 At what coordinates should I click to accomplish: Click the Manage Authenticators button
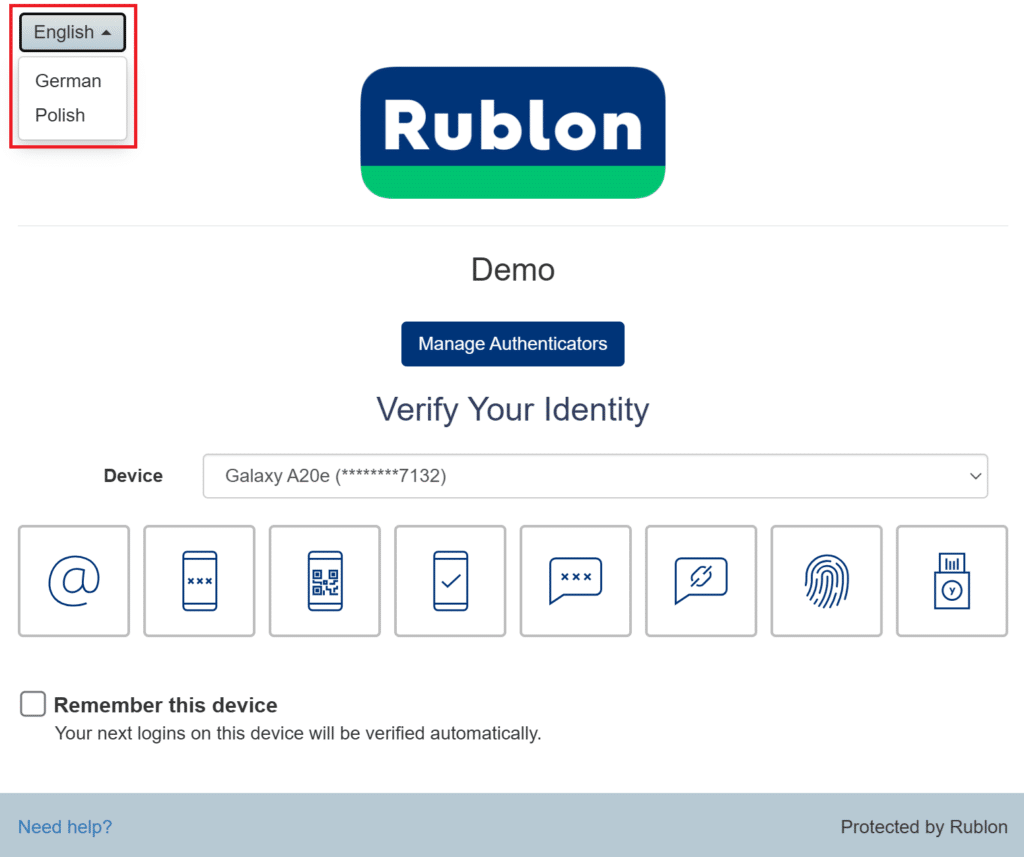pyautogui.click(x=512, y=344)
